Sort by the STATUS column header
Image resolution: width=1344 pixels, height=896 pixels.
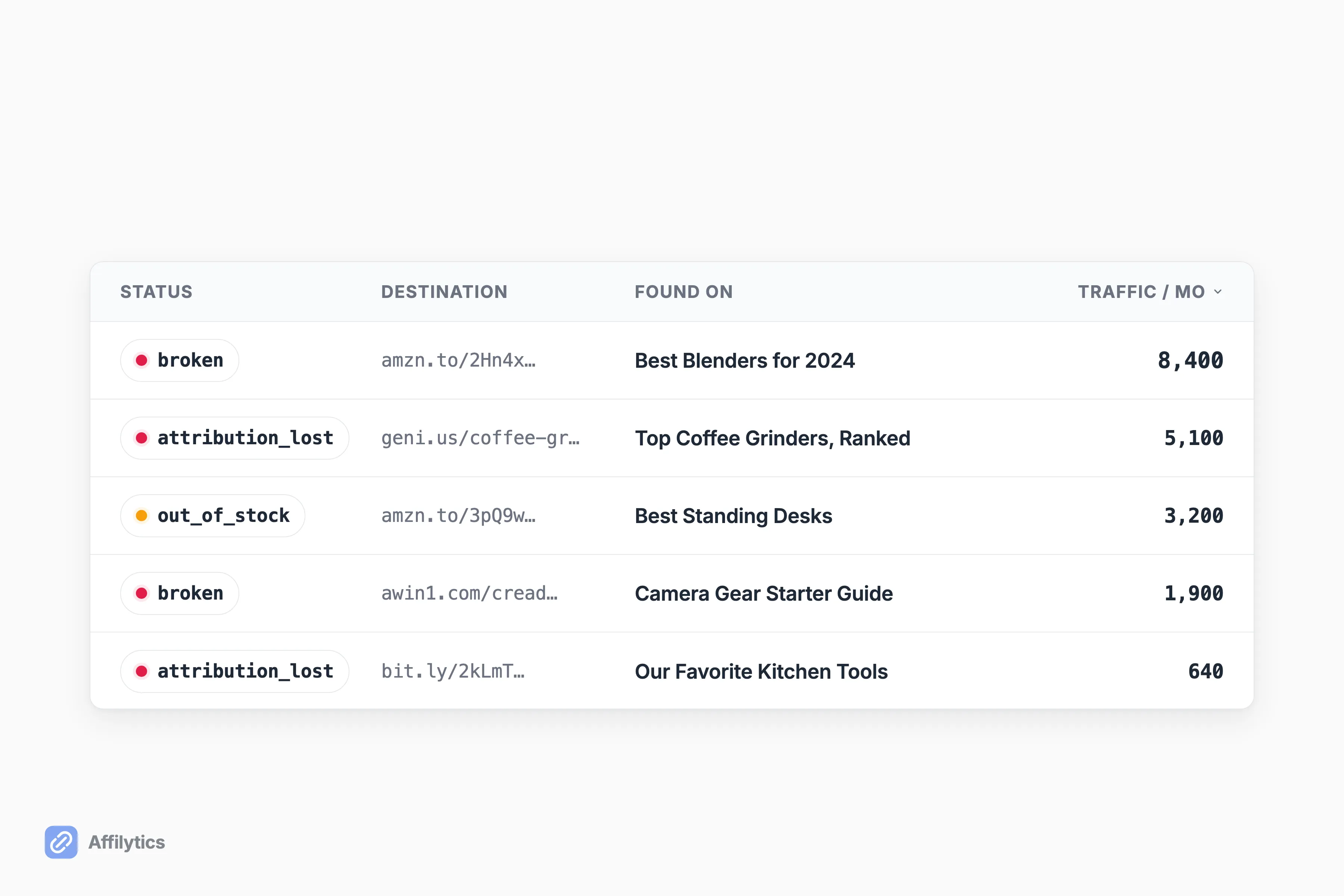[156, 292]
